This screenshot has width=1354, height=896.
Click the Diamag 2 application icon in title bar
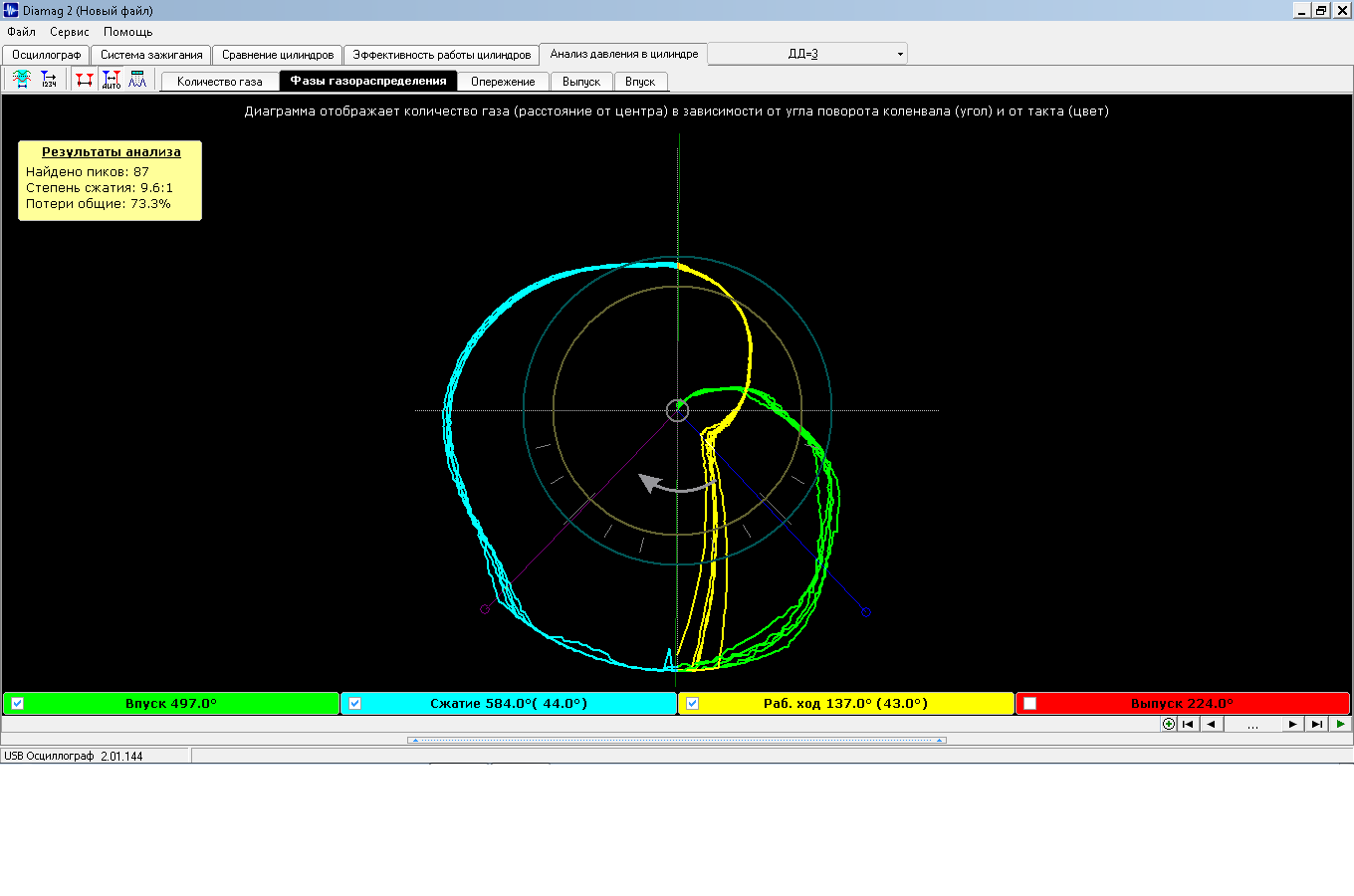(x=11, y=10)
